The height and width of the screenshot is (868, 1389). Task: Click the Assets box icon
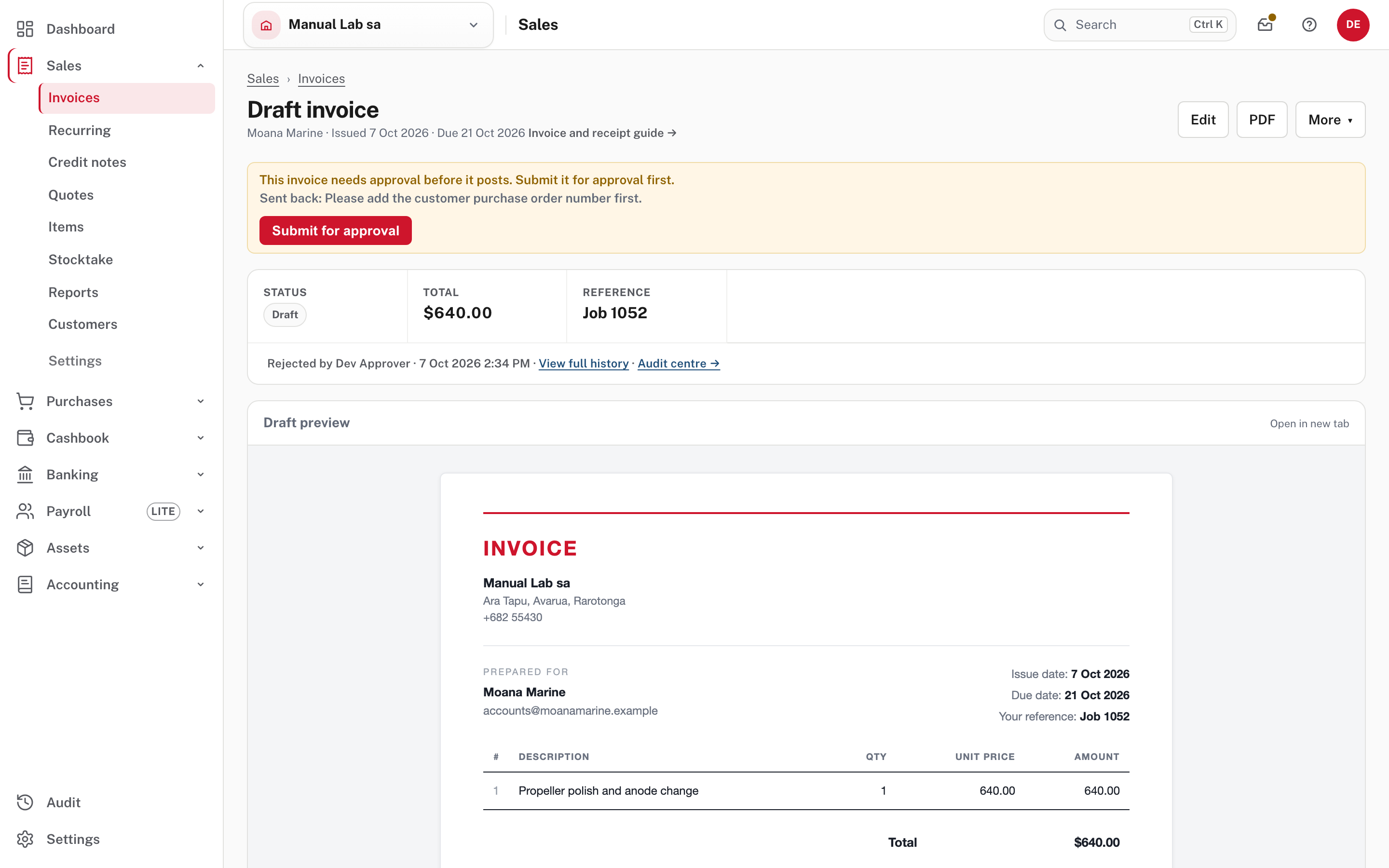coord(25,548)
